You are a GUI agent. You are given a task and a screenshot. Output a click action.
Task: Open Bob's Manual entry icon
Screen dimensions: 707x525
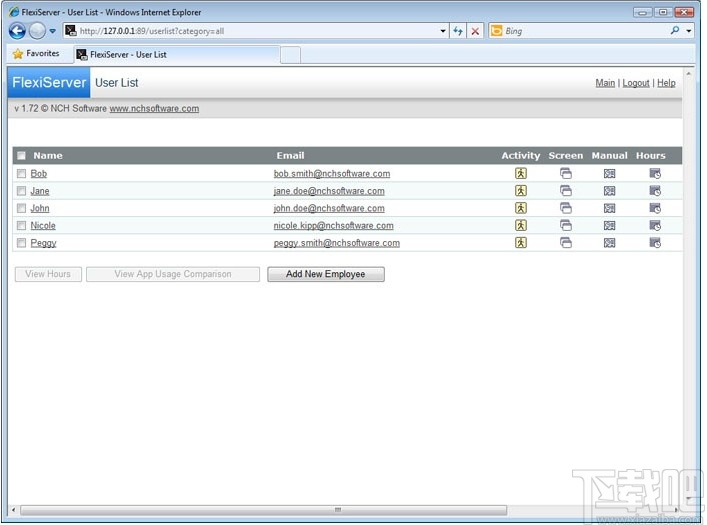tap(610, 174)
